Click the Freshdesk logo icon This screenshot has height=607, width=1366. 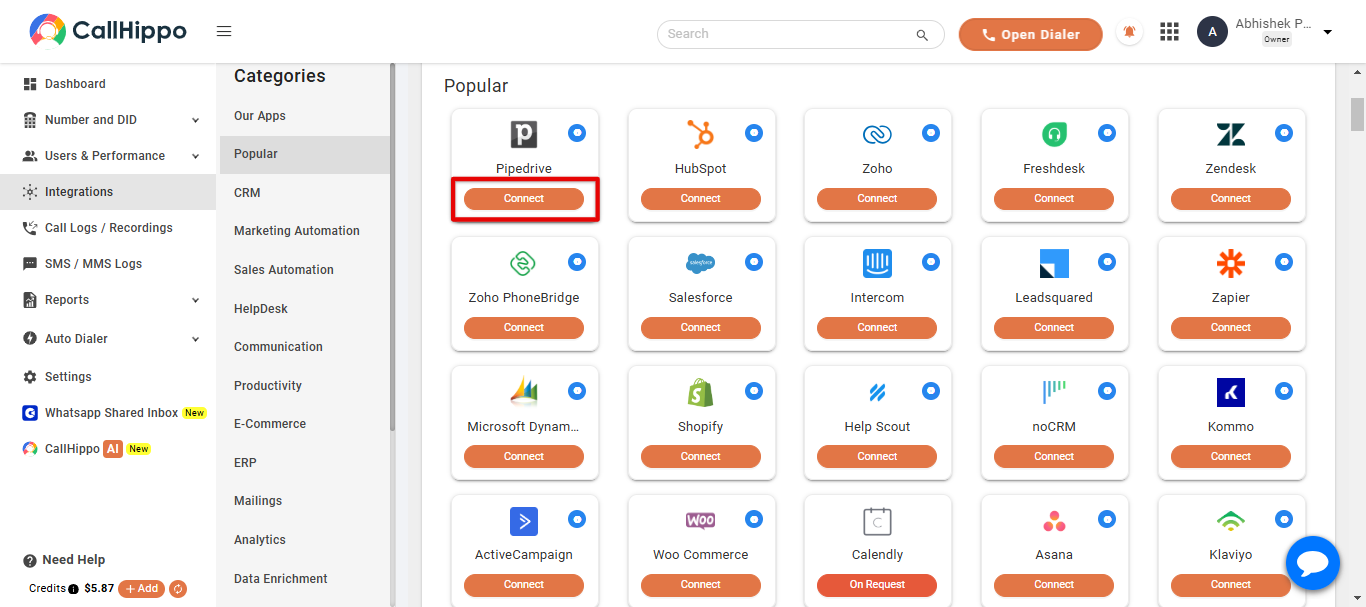tap(1054, 134)
